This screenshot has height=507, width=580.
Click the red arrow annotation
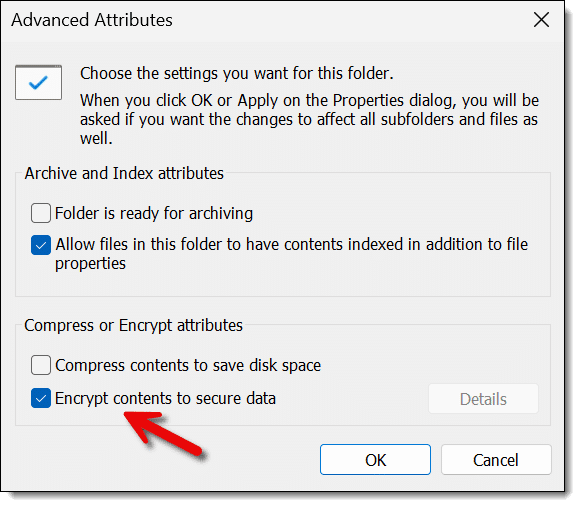tap(163, 433)
